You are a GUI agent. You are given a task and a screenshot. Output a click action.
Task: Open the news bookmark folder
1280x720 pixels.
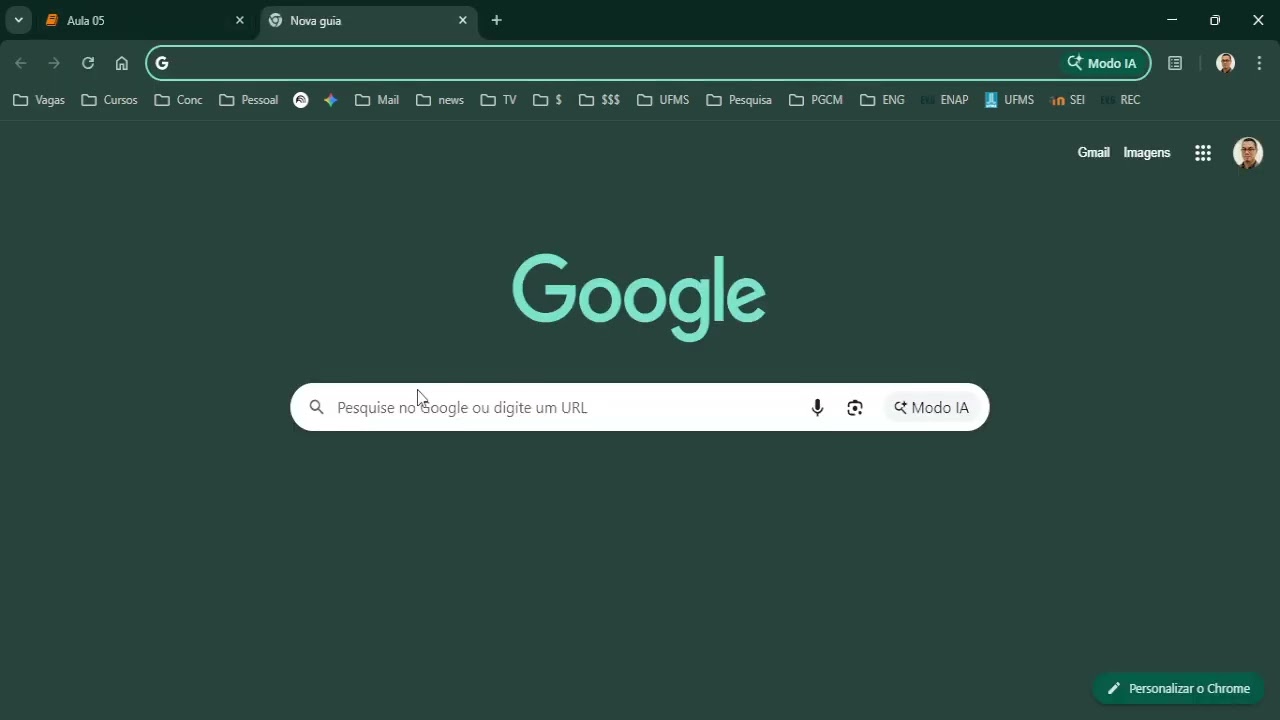pos(440,100)
